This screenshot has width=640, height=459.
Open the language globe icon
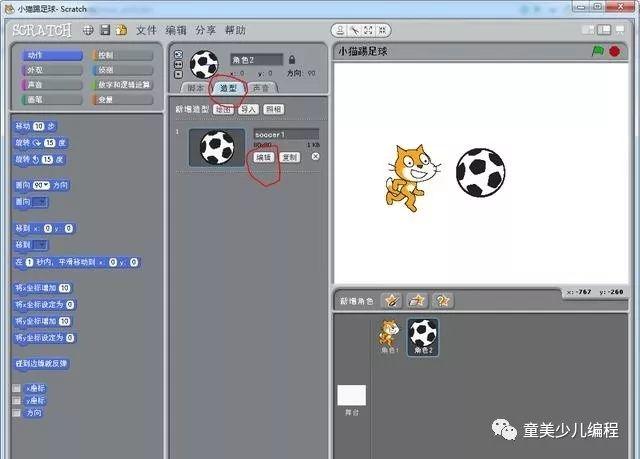coord(88,30)
